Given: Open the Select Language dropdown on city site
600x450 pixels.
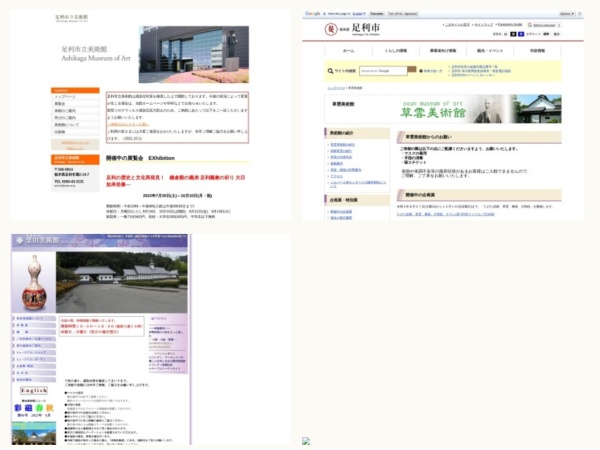Looking at the screenshot, I should click(x=544, y=25).
